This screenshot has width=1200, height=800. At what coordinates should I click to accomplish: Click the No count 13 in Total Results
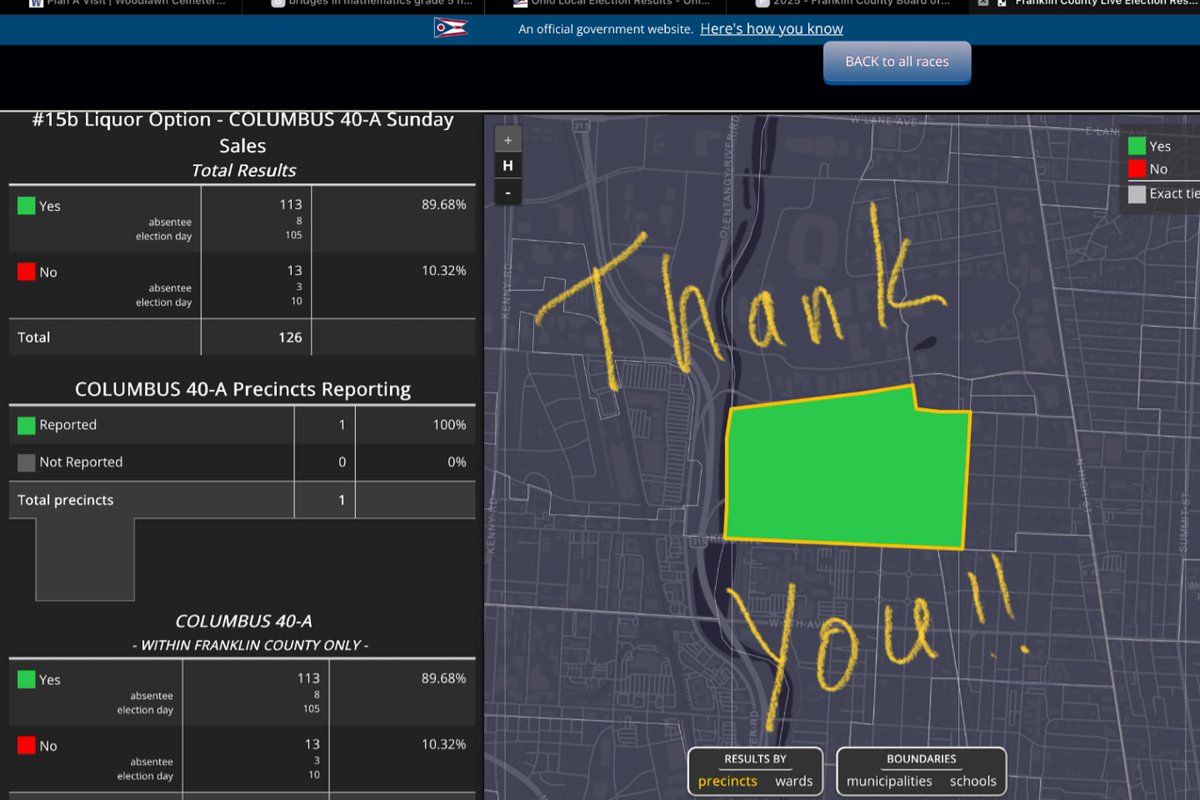pyautogui.click(x=293, y=271)
